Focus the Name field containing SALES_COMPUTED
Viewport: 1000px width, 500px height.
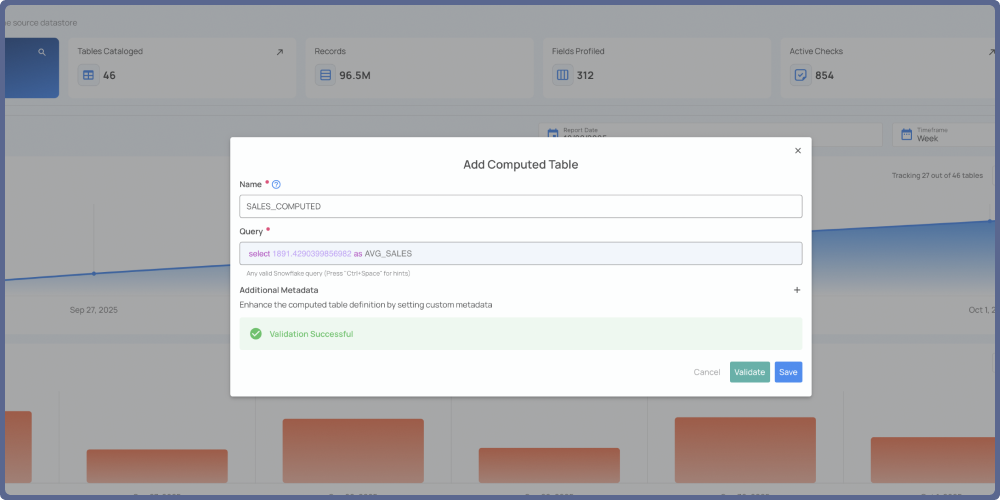point(520,206)
